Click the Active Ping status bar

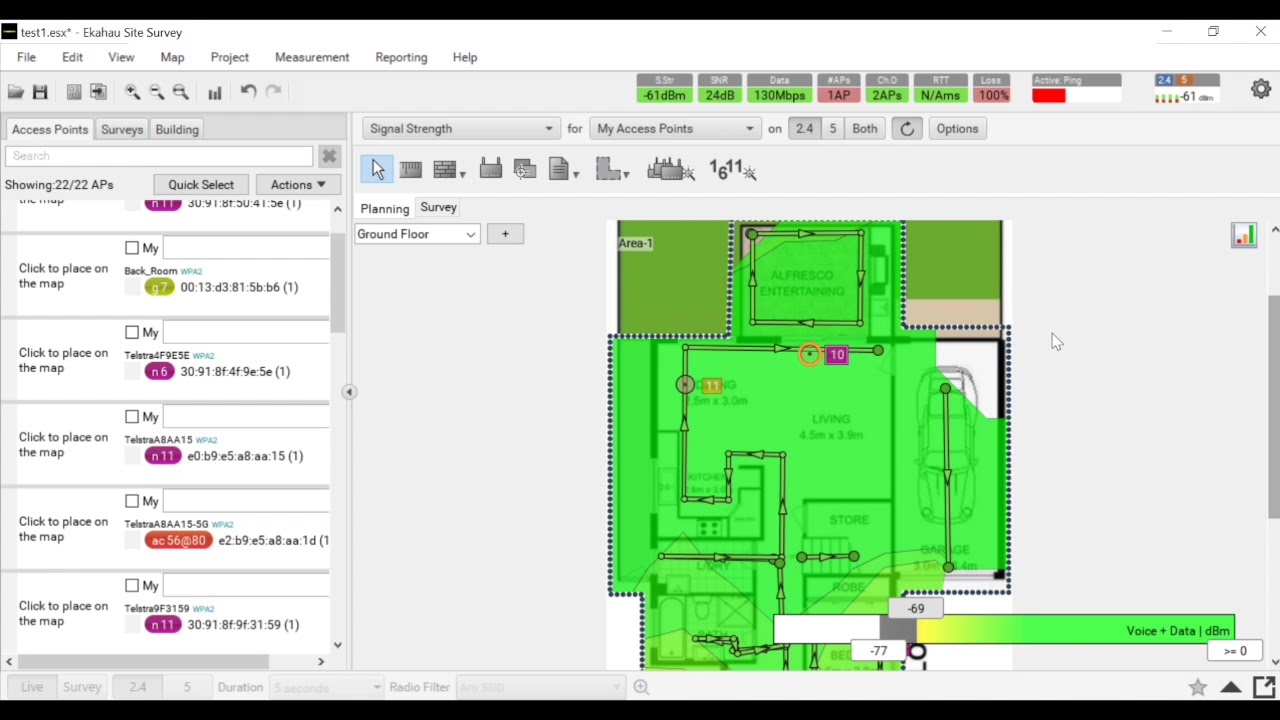click(x=1077, y=89)
